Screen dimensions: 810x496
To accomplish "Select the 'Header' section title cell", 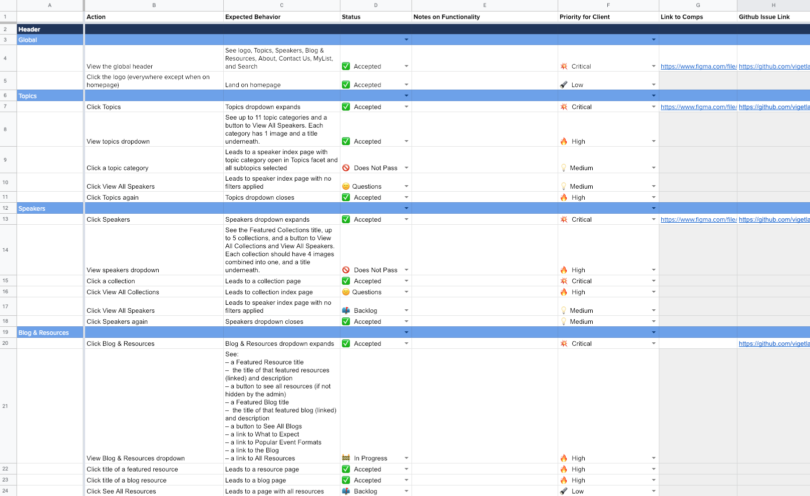I will coord(50,29).
